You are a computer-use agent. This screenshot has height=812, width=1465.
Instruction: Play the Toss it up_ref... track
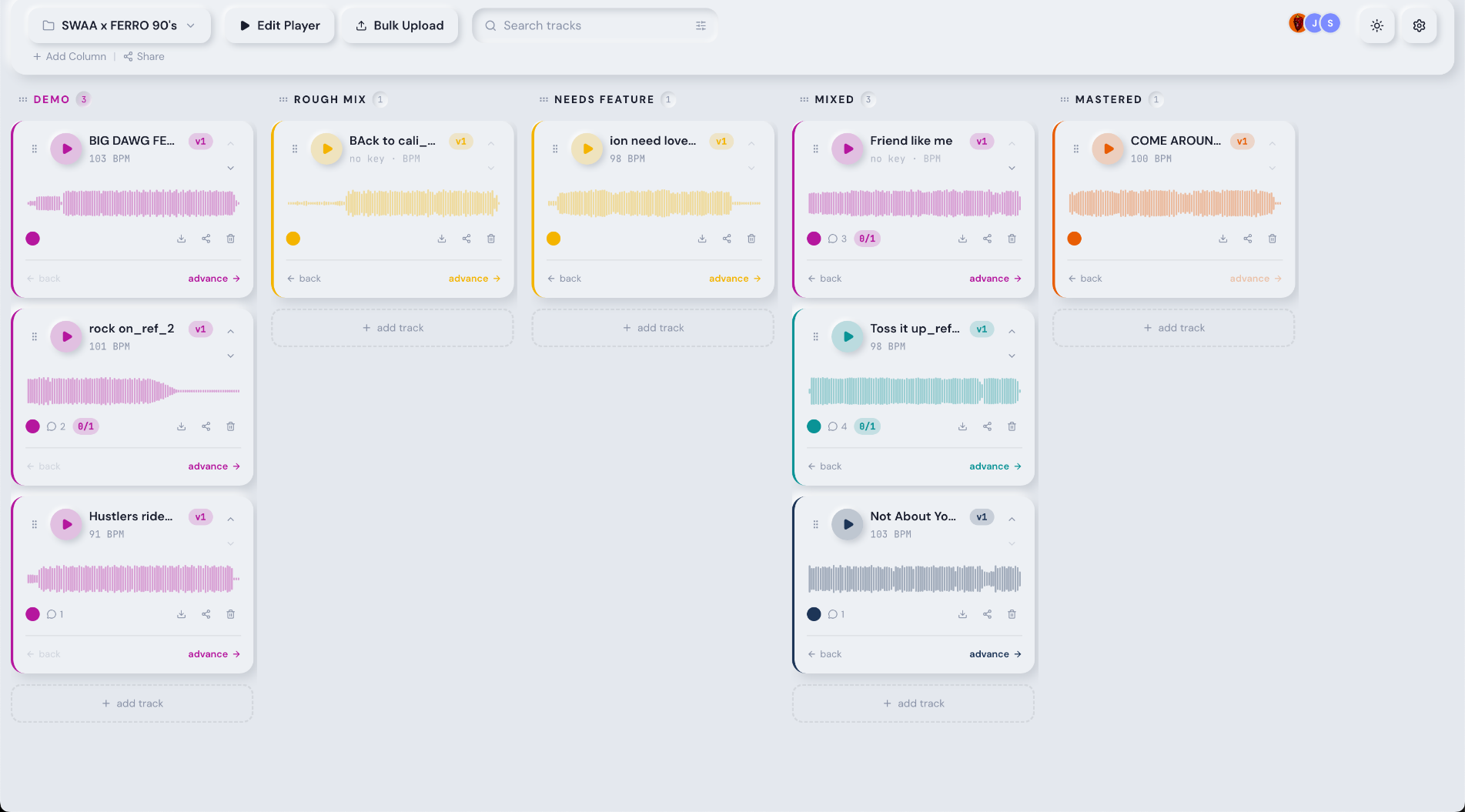(848, 337)
